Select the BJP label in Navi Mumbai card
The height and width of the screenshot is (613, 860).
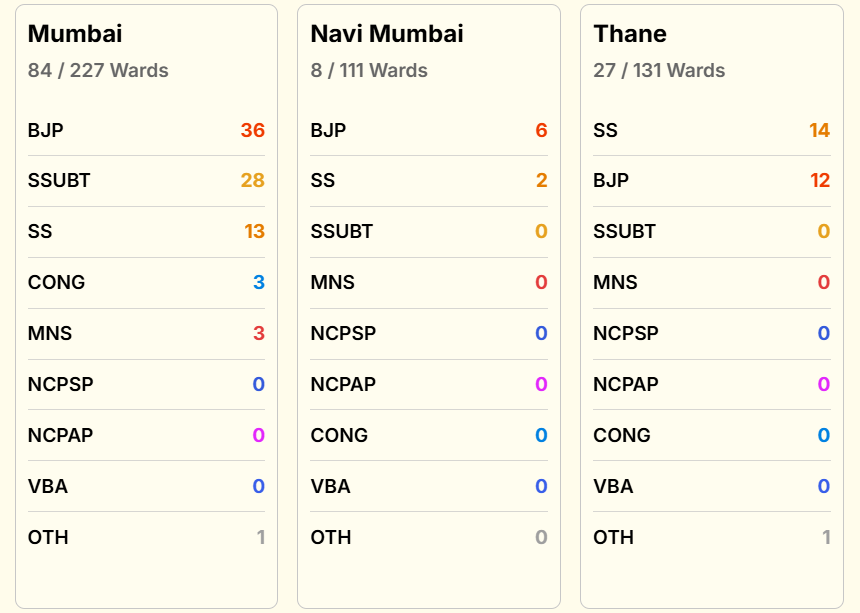329,130
